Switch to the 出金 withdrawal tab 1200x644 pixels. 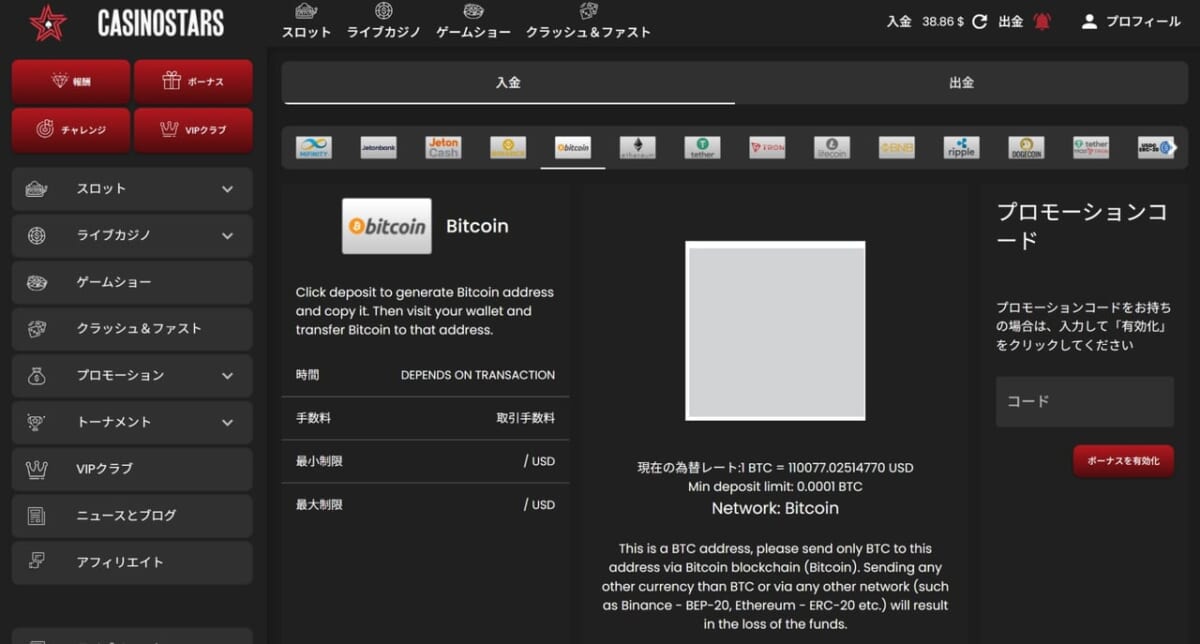coord(961,83)
